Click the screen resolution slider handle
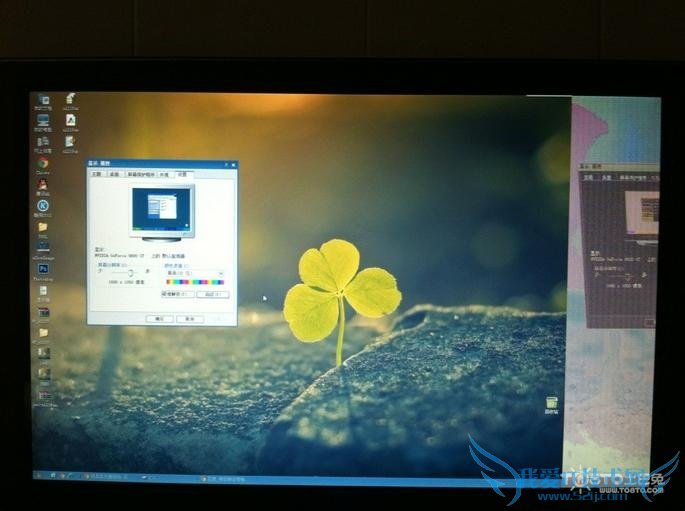 pos(130,273)
